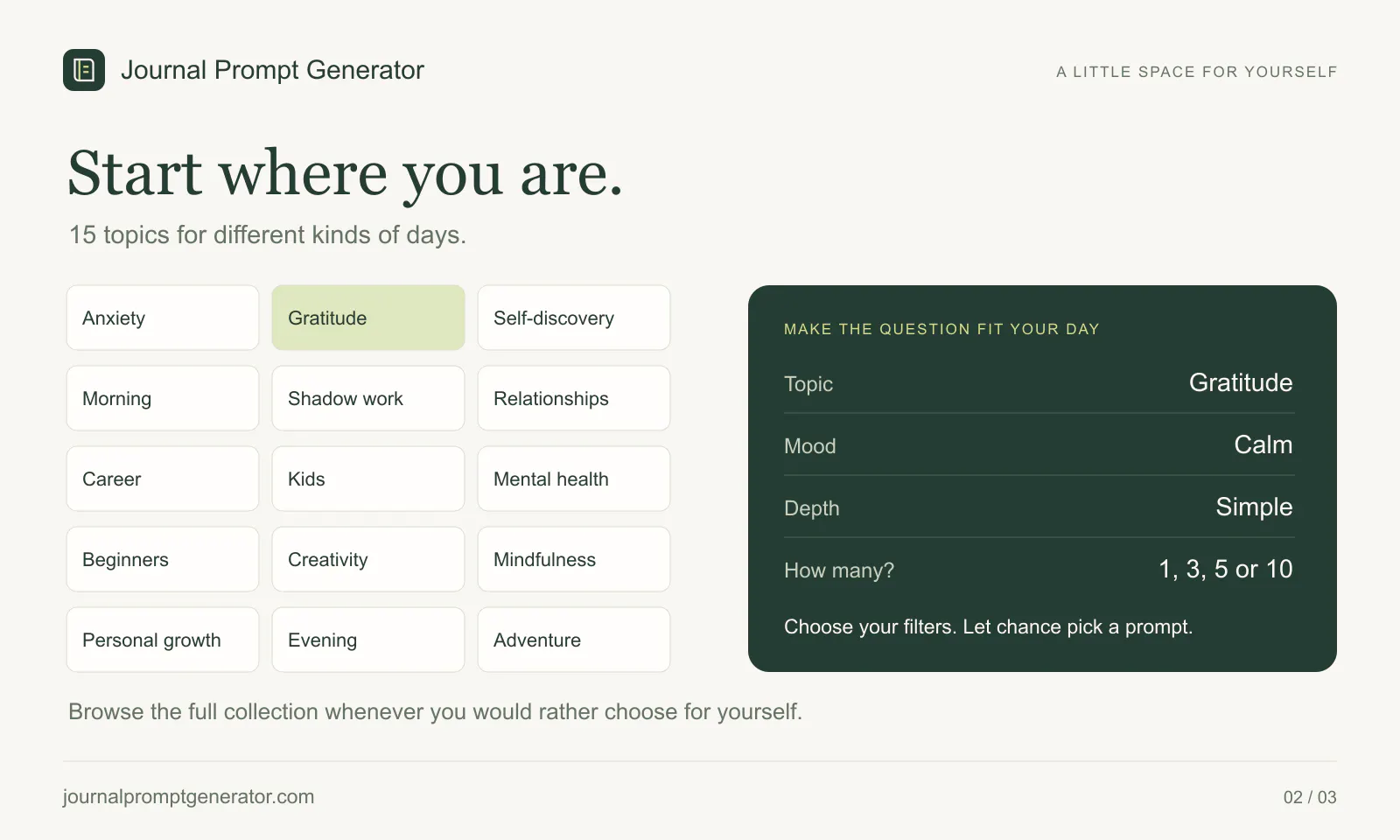Screen dimensions: 1400x840
Task: Select the Relationships topic card
Action: click(574, 398)
